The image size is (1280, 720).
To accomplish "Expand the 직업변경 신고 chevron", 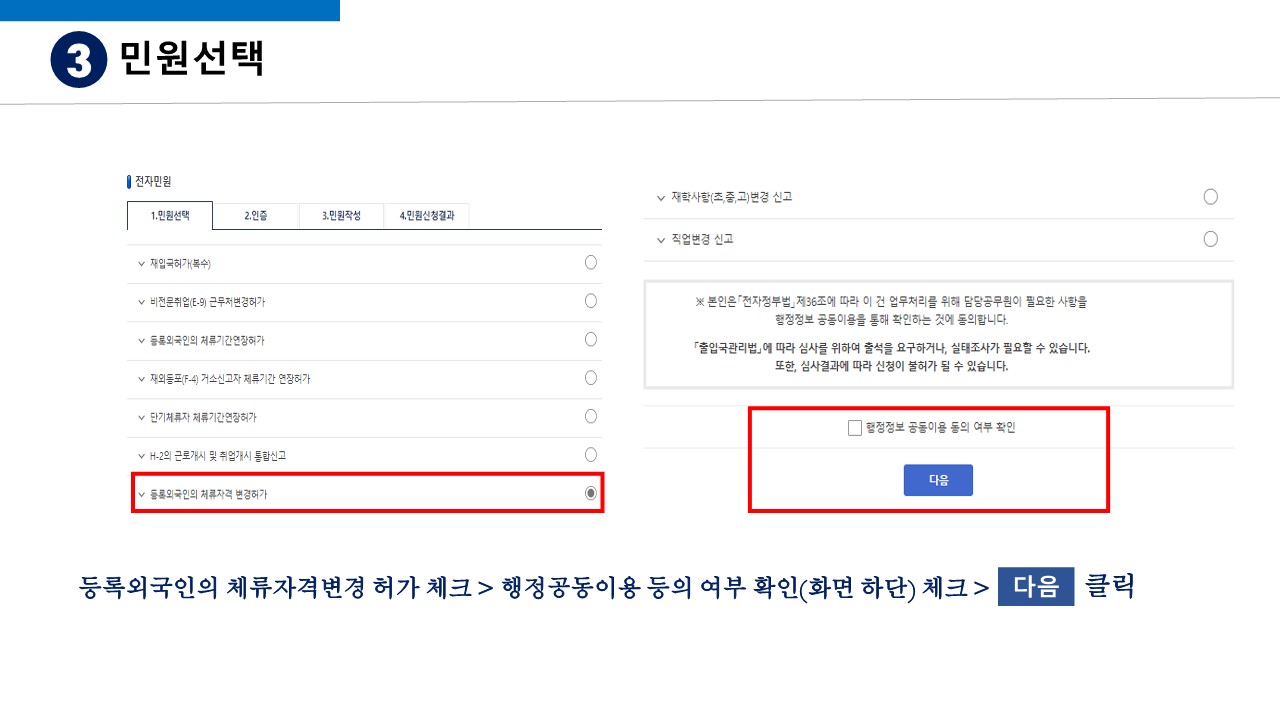I will pos(660,240).
